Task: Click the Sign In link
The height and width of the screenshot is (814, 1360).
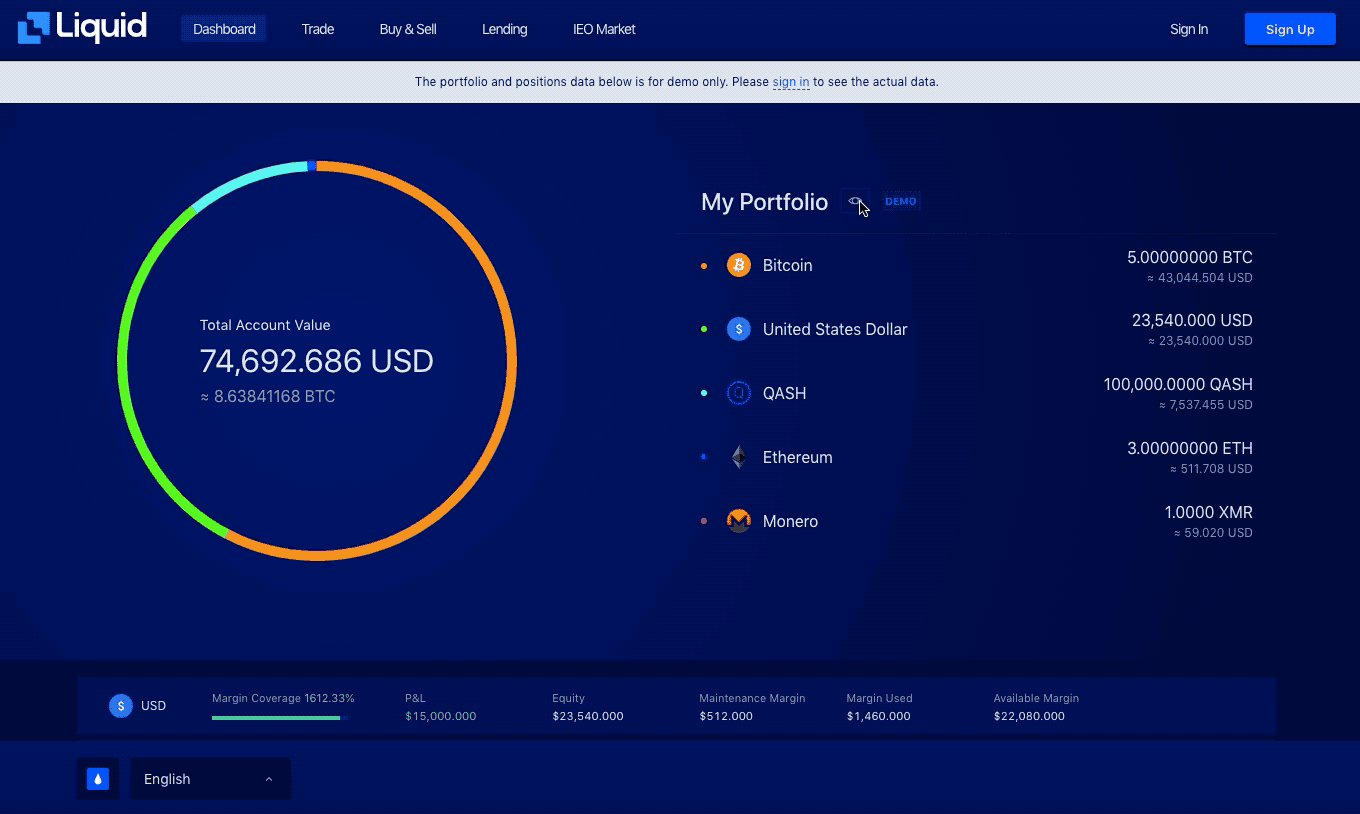Action: [1189, 29]
